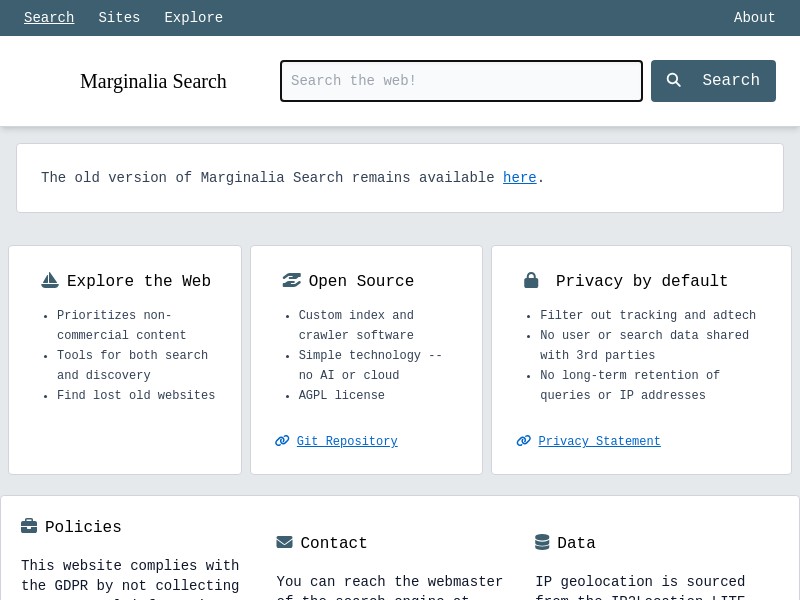Click "Tools for both search and discovery" bullet
The height and width of the screenshot is (600, 800).
click(x=132, y=365)
